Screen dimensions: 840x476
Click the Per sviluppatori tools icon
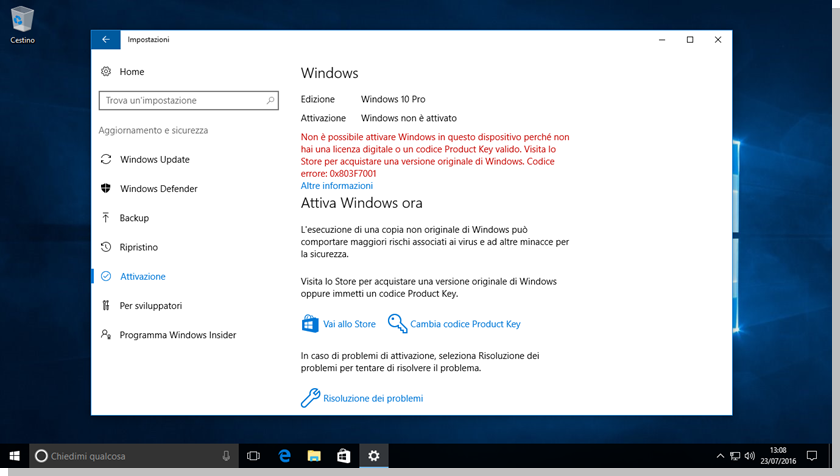click(x=106, y=305)
